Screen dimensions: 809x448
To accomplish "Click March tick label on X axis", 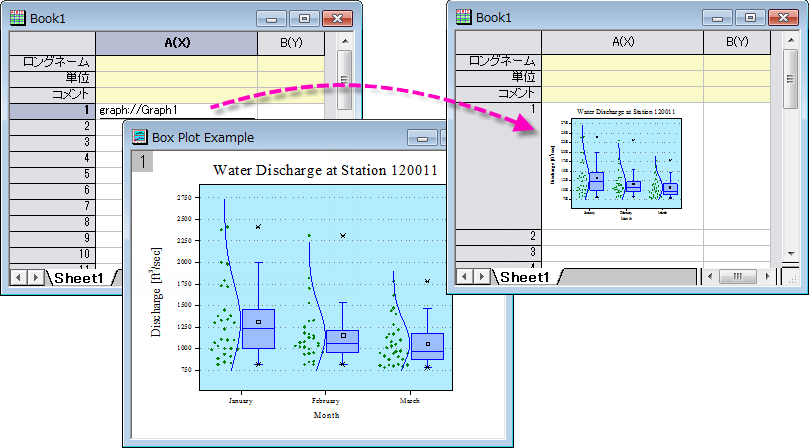I will [410, 401].
